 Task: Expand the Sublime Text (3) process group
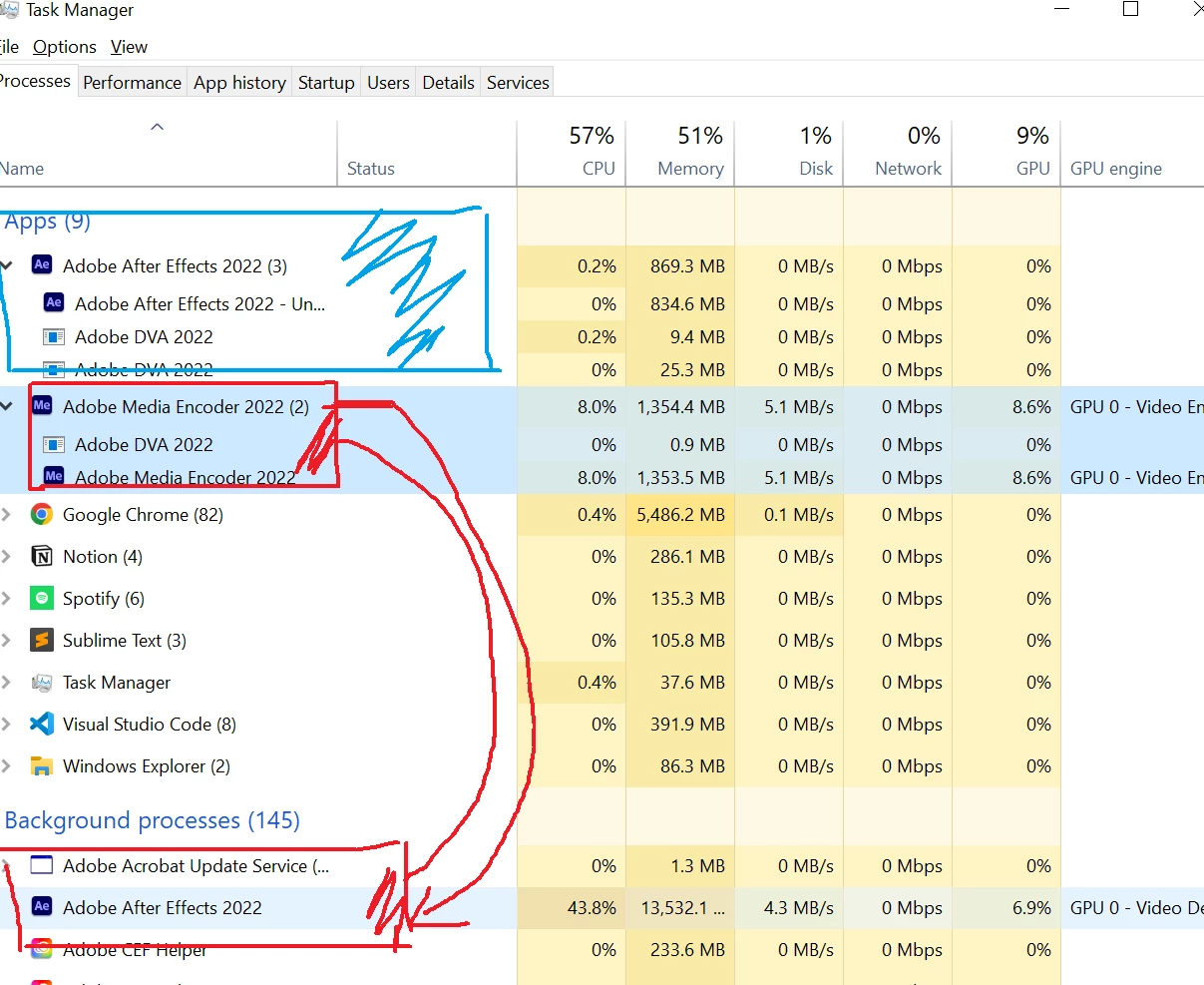(7, 641)
